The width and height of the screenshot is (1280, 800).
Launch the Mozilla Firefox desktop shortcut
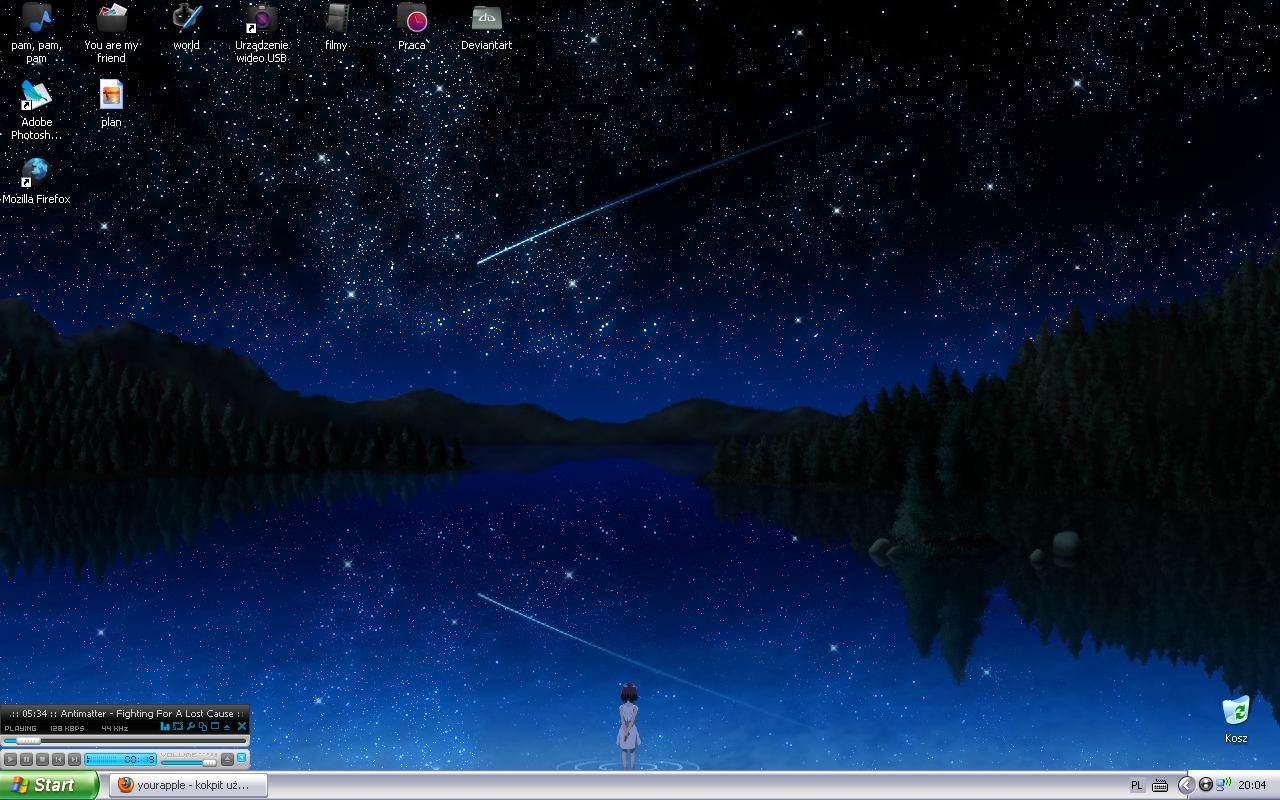(x=36, y=180)
